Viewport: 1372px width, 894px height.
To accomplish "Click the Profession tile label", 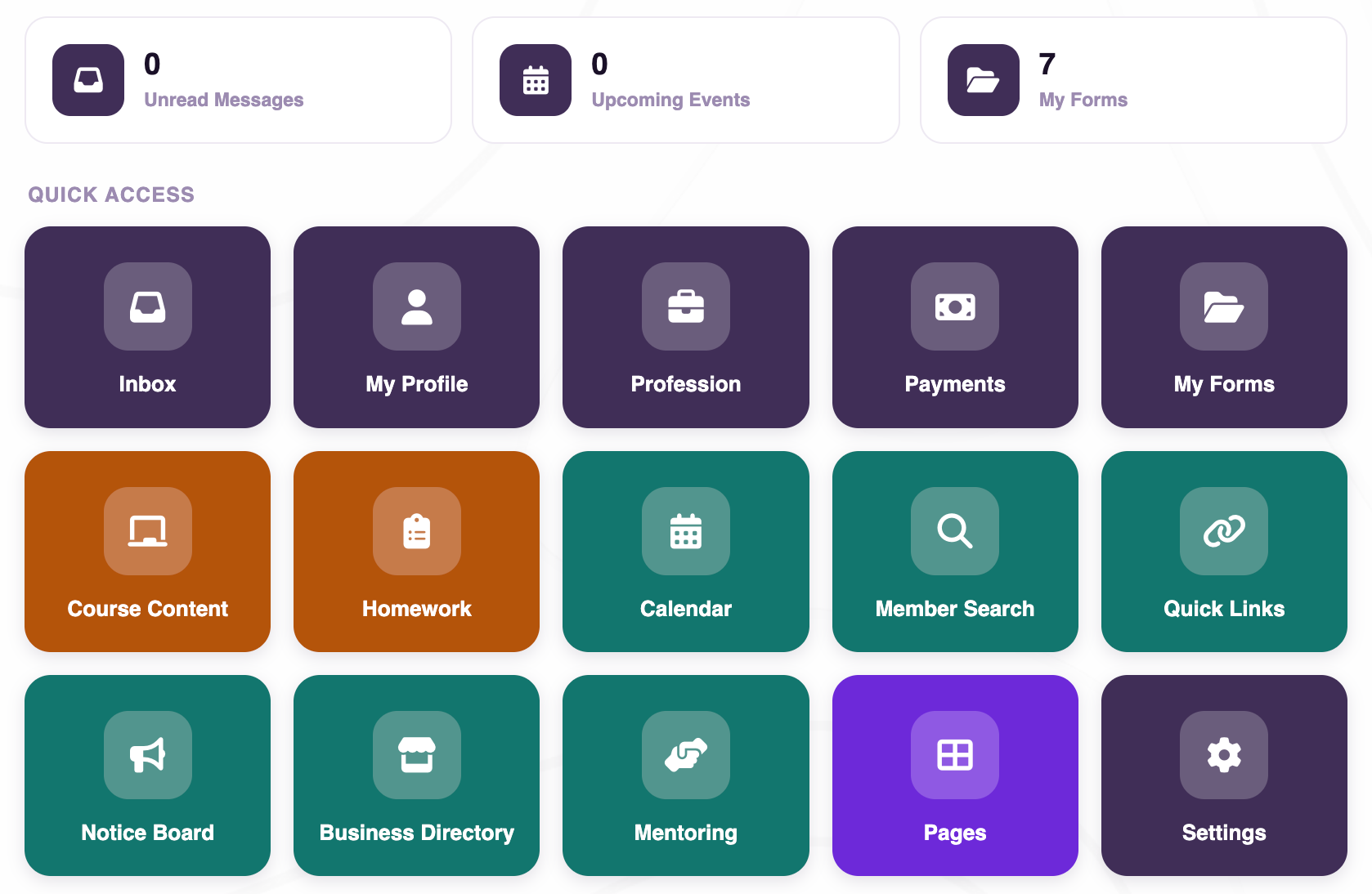I will pos(686,384).
